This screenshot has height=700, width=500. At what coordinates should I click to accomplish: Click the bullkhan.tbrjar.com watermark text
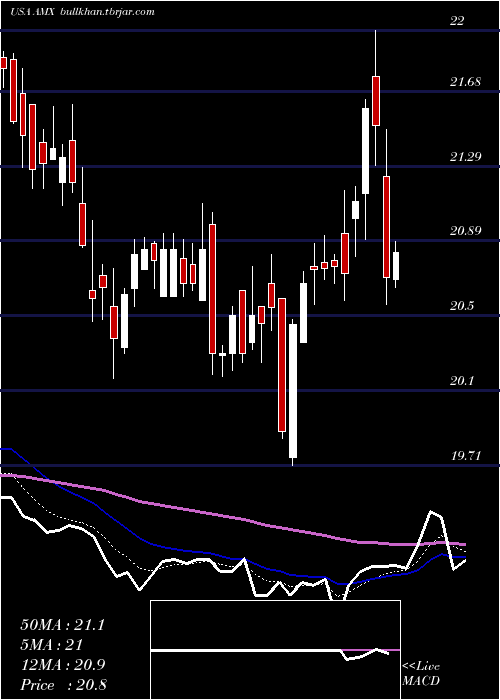[107, 12]
